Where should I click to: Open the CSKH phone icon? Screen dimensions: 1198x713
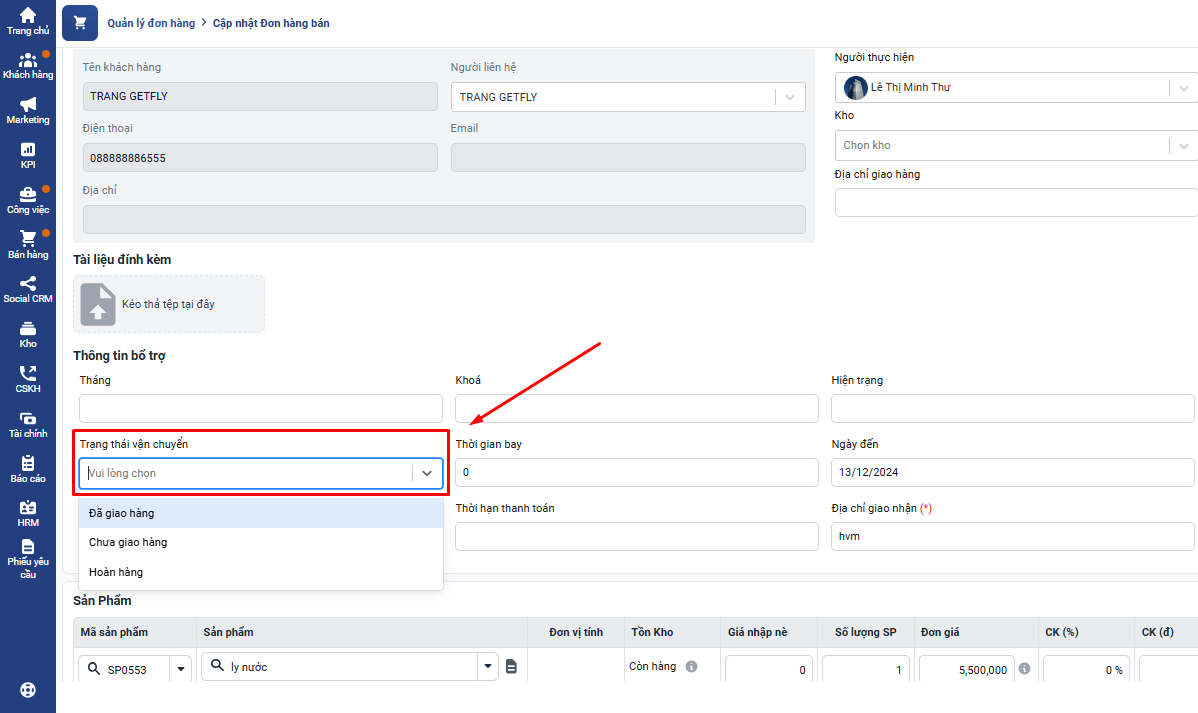click(28, 374)
